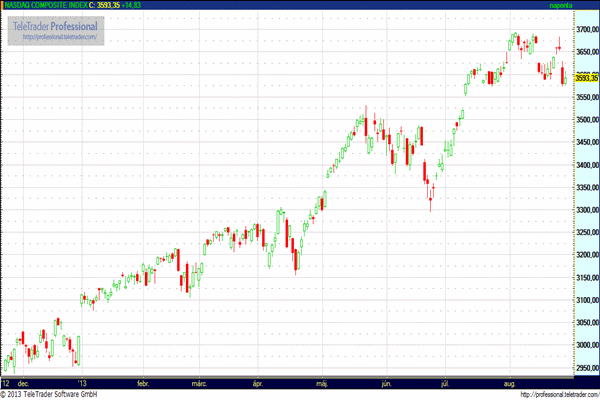This screenshot has height=400, width=600.
Task: Select the "márc." label on the time axis
Action: pyautogui.click(x=200, y=382)
